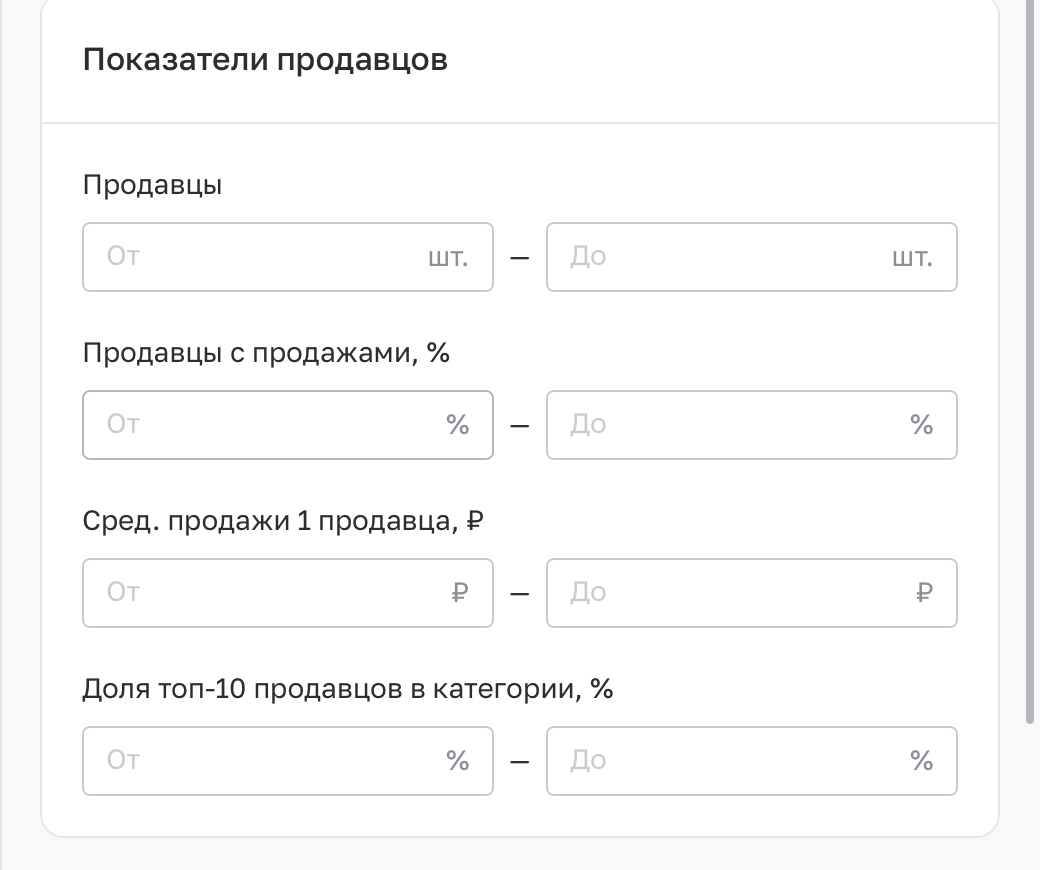This screenshot has width=1040, height=870.
Task: Click the % symbol in Продавцы с продажами "От" field
Action: (458, 424)
